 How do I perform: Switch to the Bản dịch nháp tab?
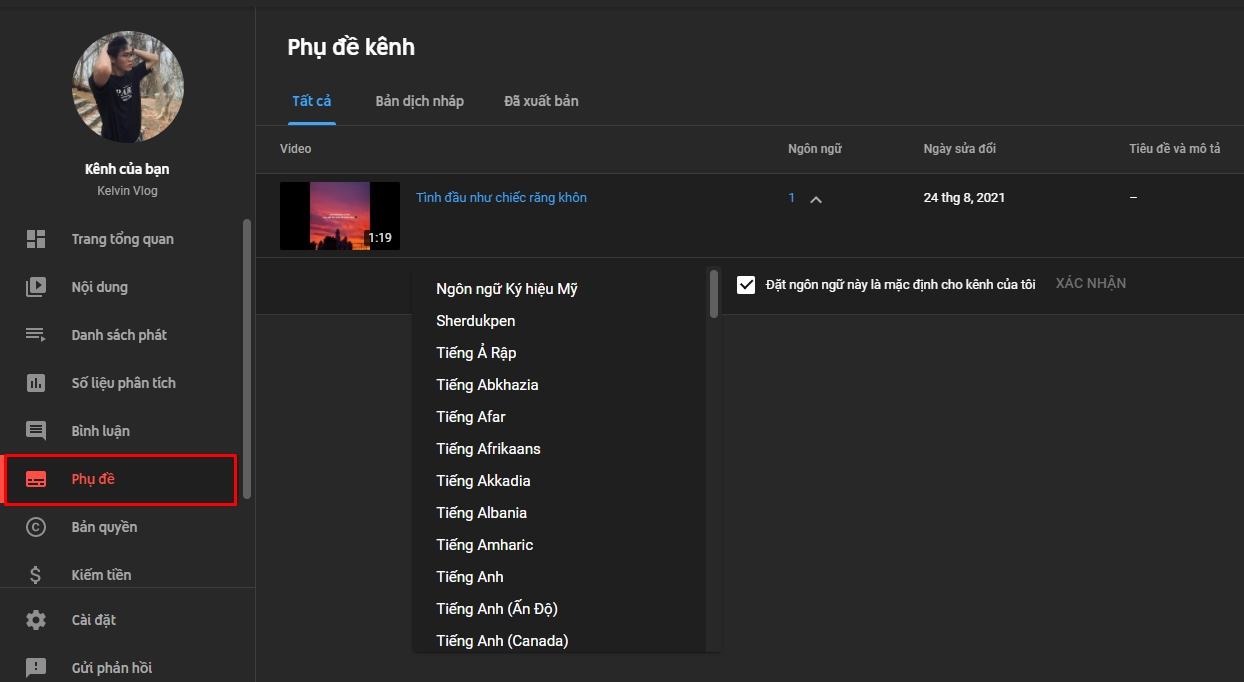pos(420,100)
